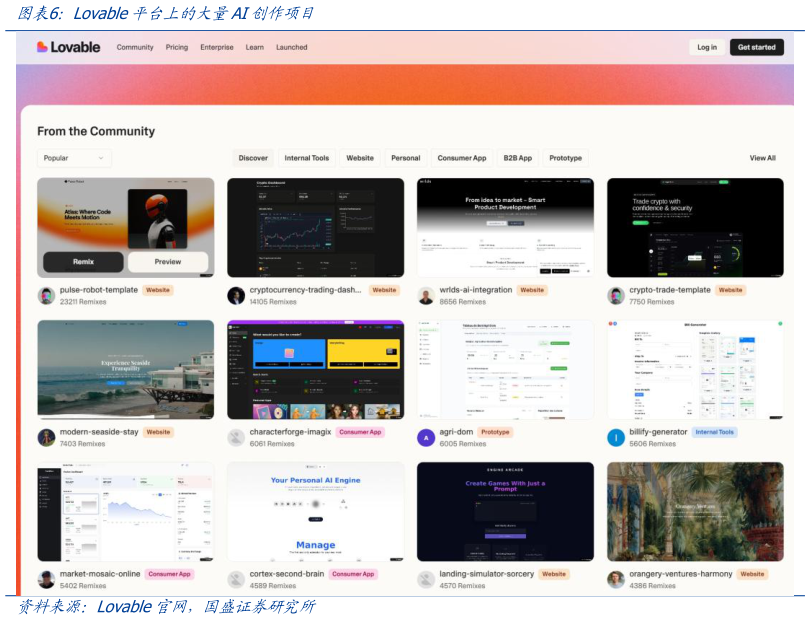
Task: Click the modern-seaside-stay author avatar
Action: [46, 438]
